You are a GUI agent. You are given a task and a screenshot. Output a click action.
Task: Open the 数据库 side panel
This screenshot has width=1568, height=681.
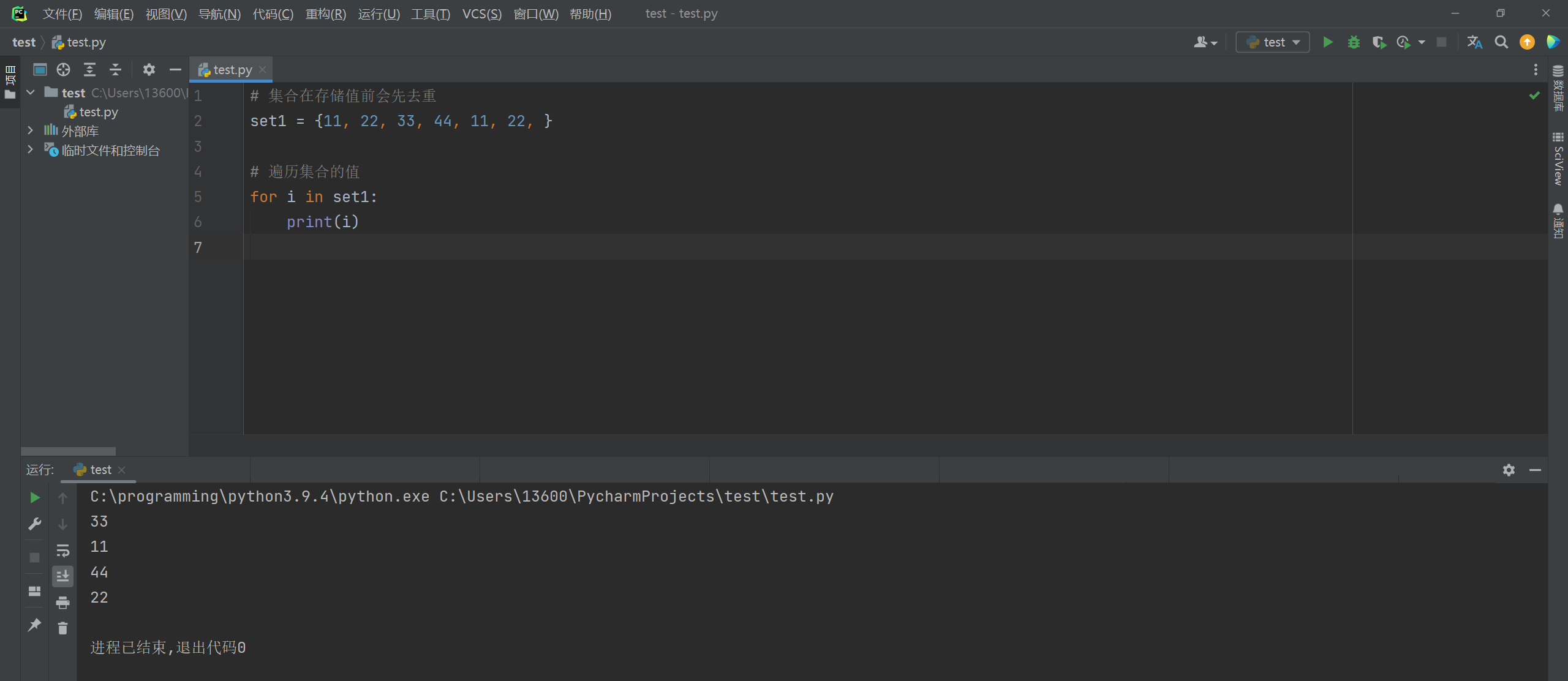(x=1558, y=89)
